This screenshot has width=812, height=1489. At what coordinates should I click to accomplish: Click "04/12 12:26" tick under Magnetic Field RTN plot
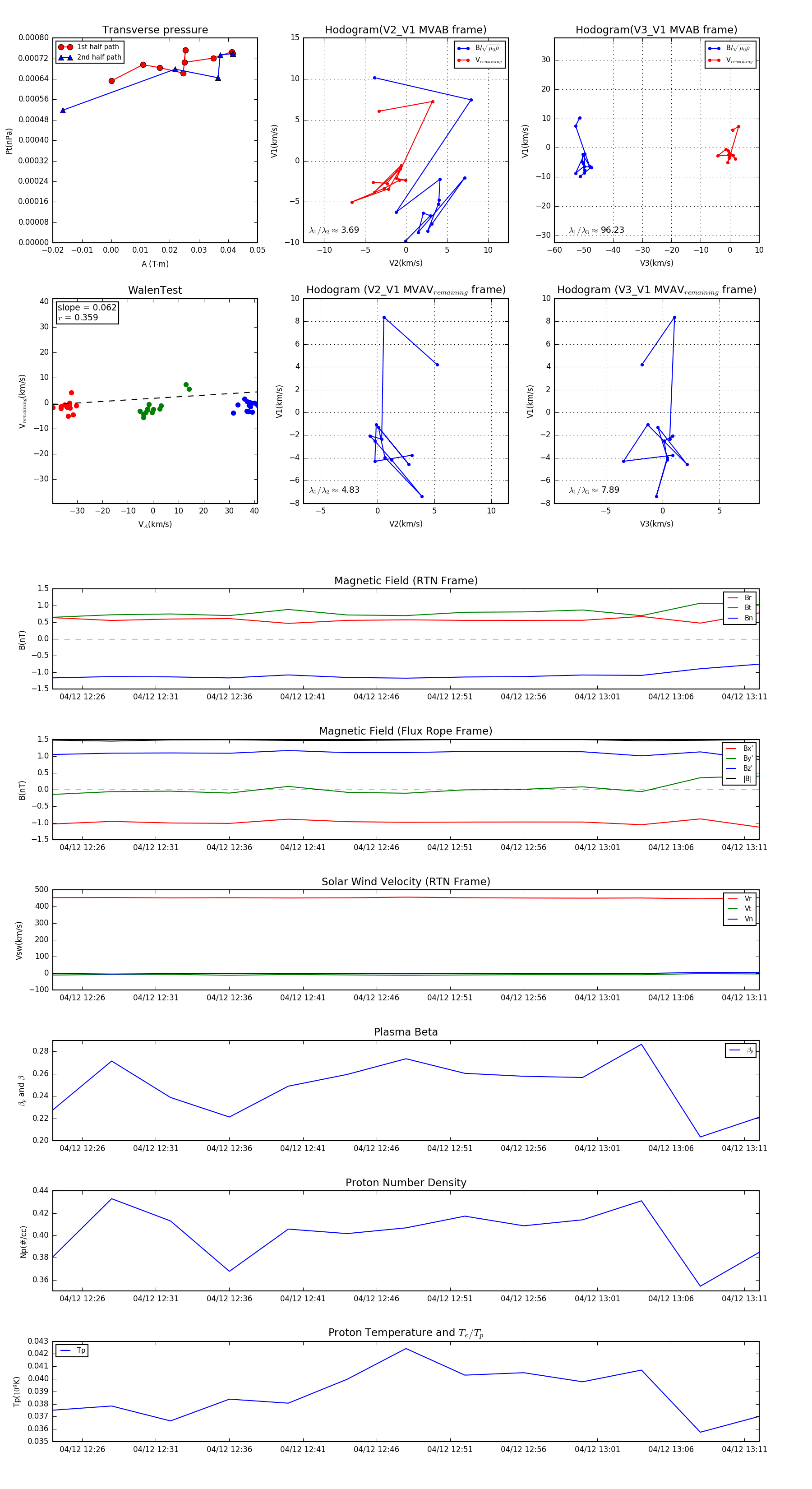coord(82,697)
